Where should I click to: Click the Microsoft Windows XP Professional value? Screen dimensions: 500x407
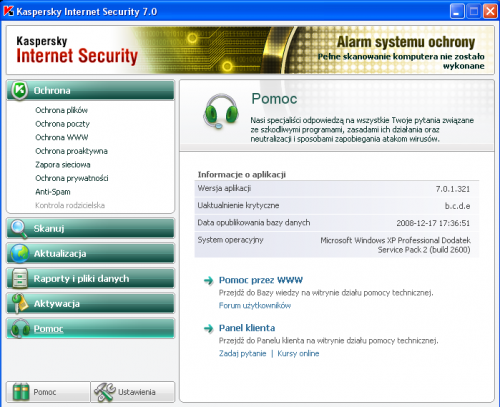395,245
